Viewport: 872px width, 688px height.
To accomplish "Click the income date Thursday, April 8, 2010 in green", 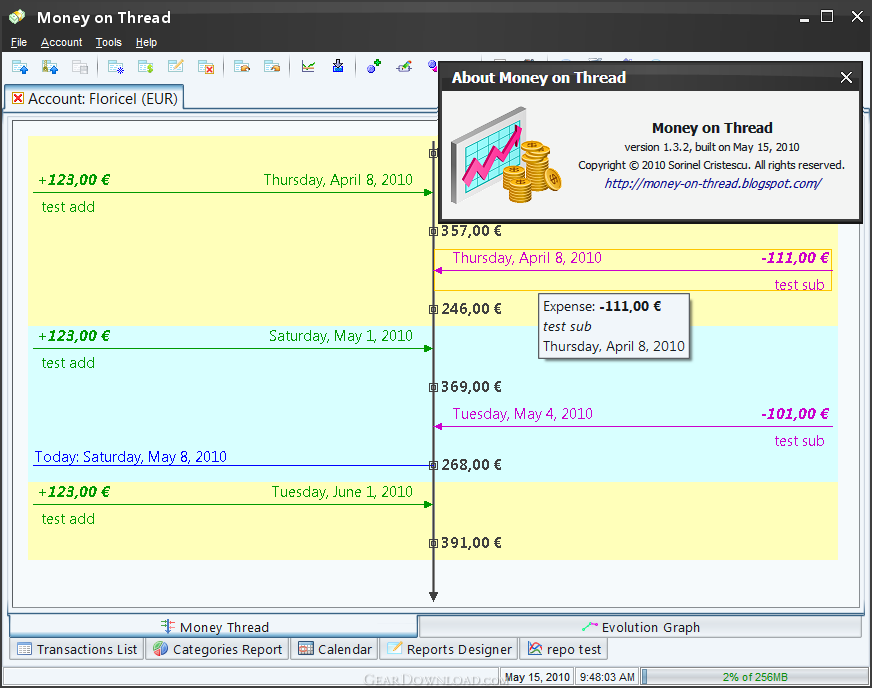I will [338, 180].
